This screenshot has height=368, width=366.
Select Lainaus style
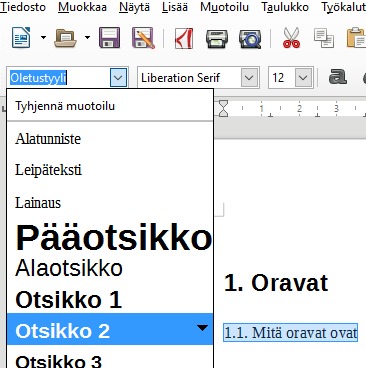point(110,203)
